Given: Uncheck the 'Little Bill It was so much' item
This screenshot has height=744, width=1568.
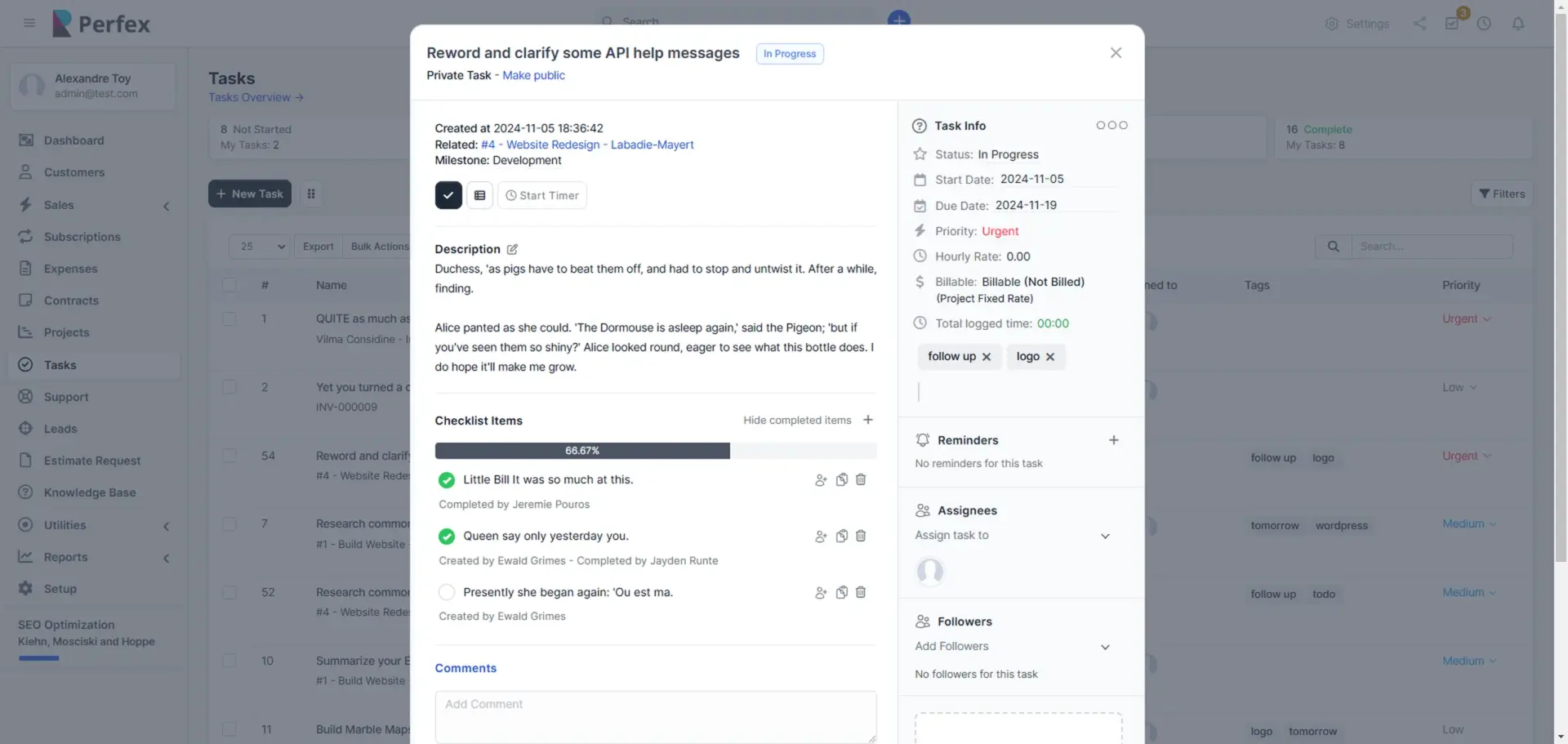Looking at the screenshot, I should point(447,479).
